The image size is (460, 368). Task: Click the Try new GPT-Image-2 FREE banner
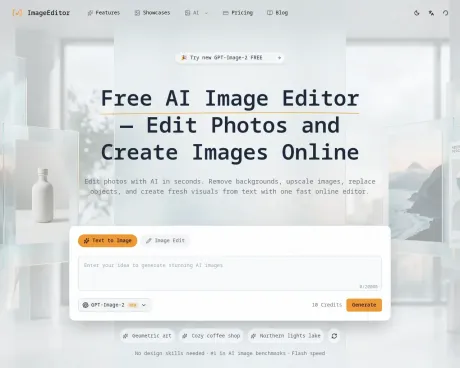click(230, 58)
